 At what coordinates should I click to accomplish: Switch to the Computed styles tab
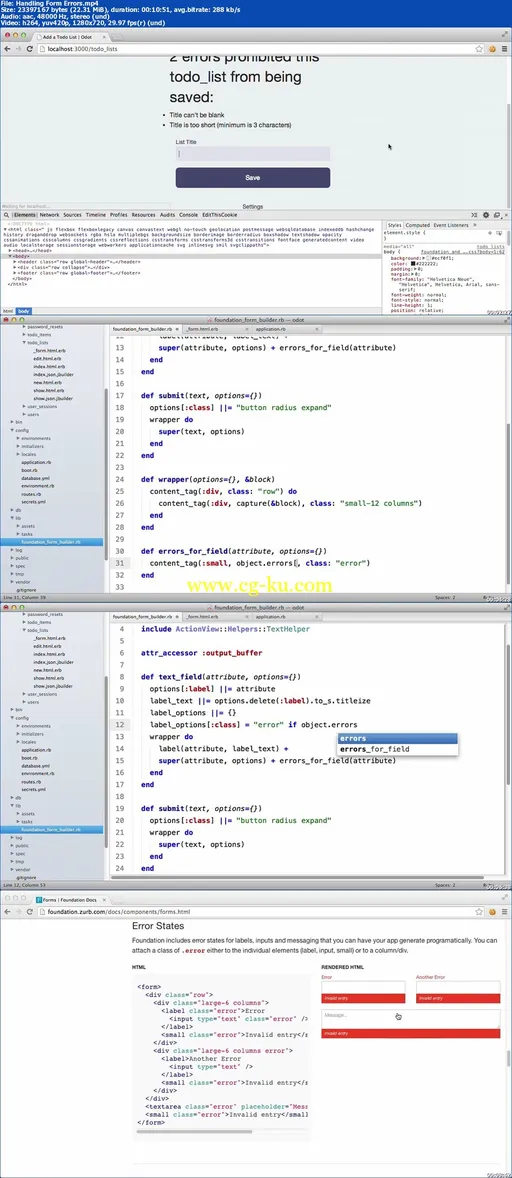coord(417,225)
